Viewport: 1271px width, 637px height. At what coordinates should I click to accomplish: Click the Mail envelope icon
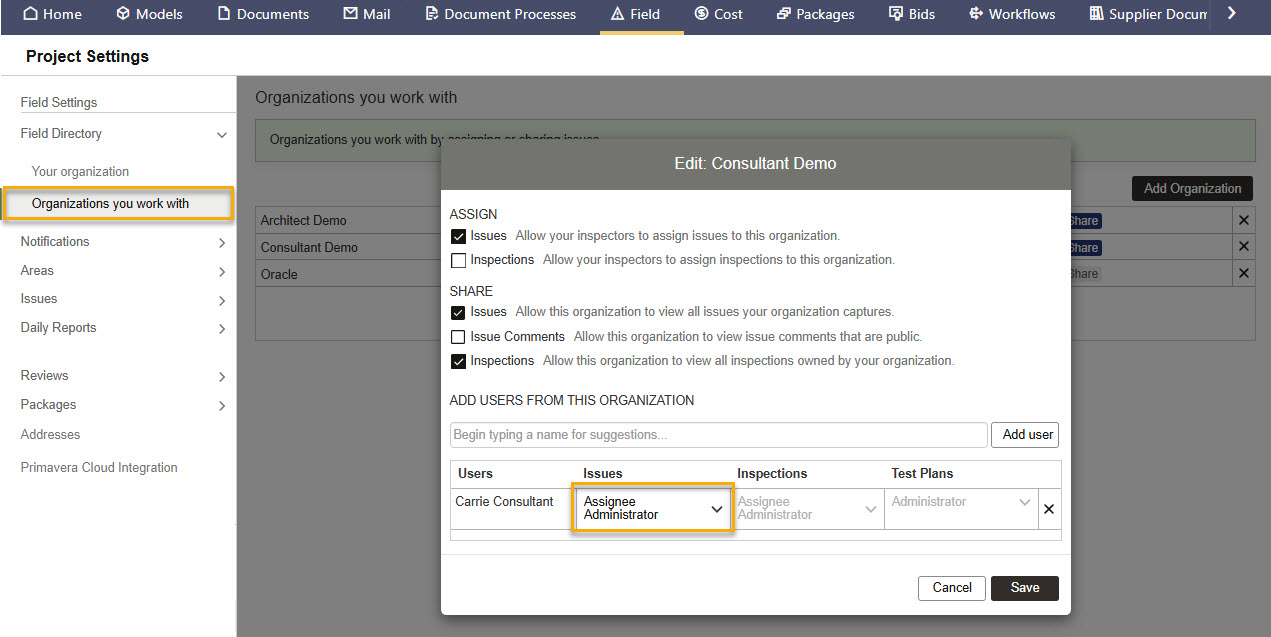point(350,14)
